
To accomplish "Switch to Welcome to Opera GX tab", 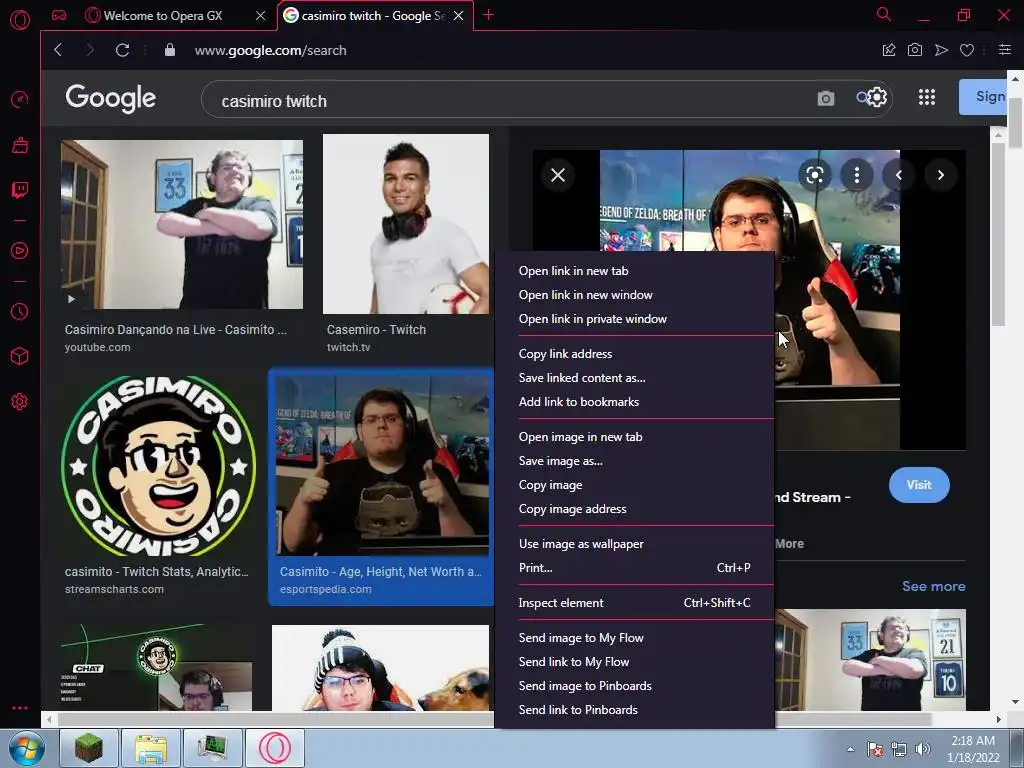I will (163, 16).
